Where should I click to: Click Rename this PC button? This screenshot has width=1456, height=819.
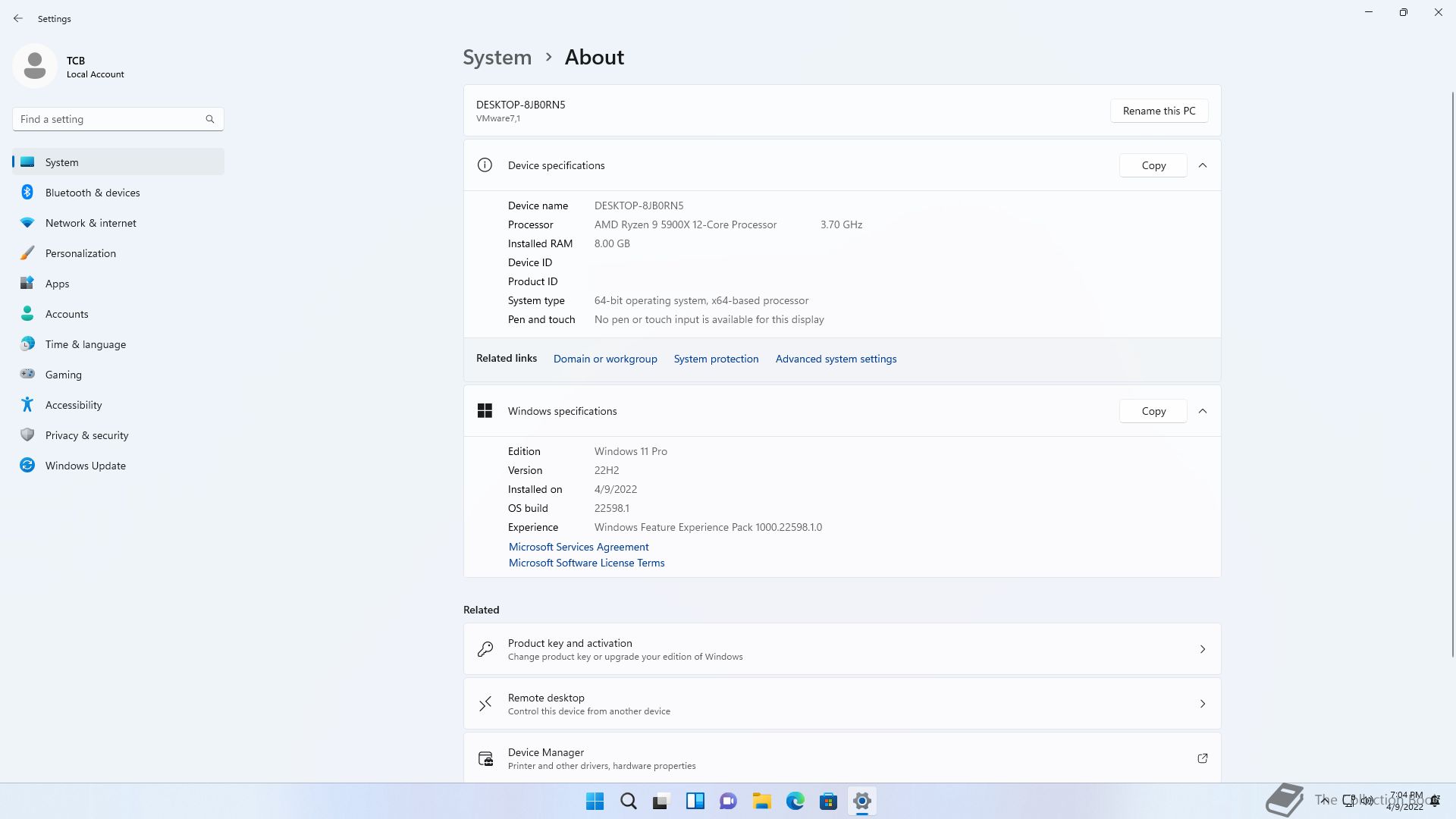1159,111
